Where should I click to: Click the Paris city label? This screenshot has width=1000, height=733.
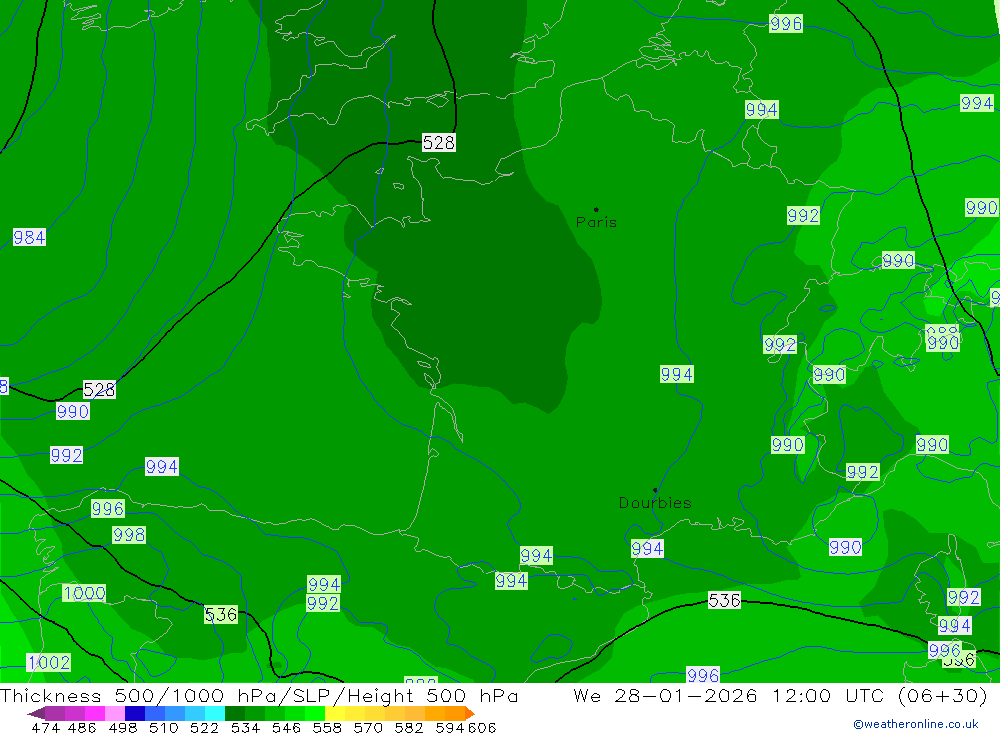[x=596, y=222]
